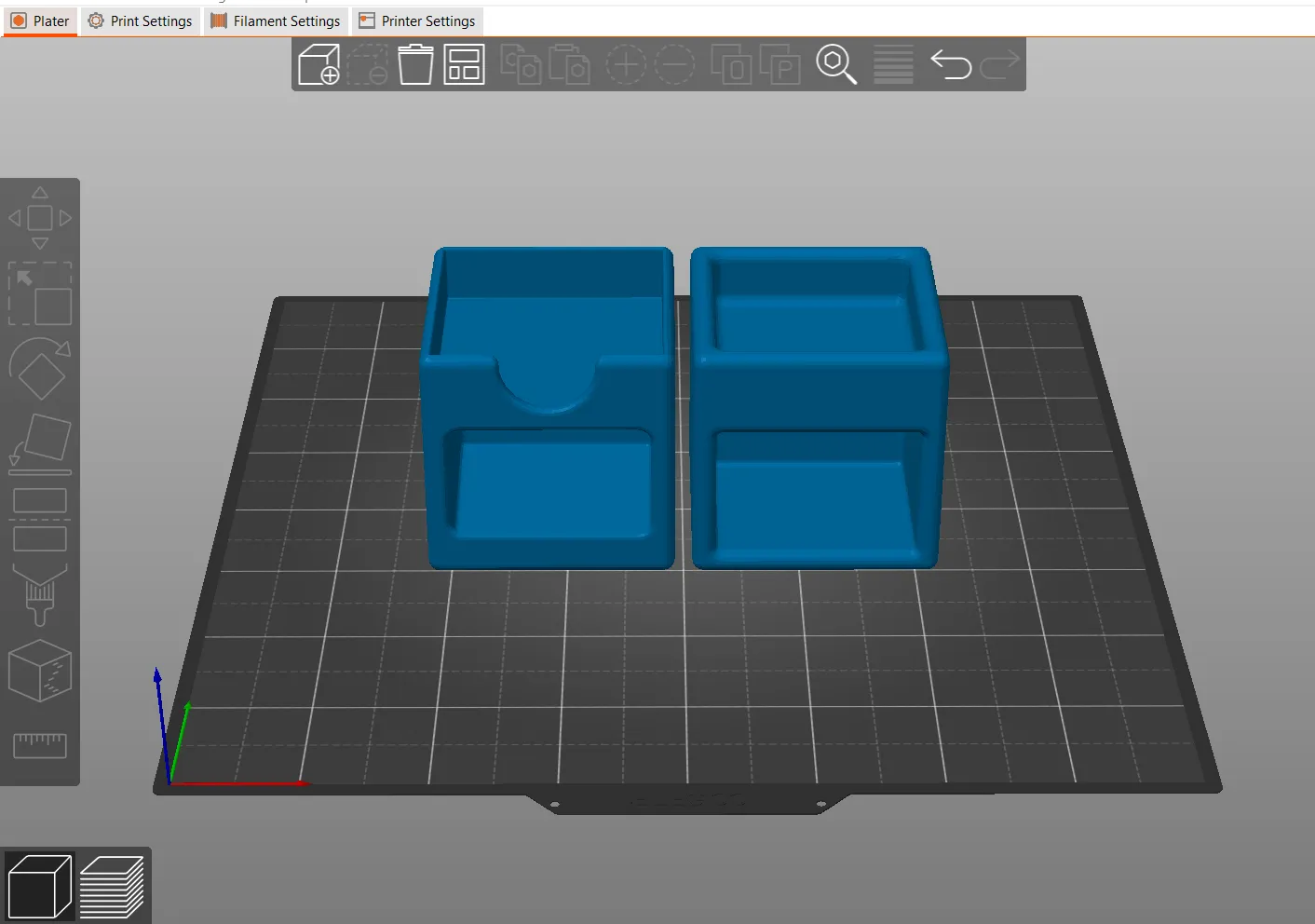Arrange objects on the bed
This screenshot has height=924, width=1315.
pos(464,64)
